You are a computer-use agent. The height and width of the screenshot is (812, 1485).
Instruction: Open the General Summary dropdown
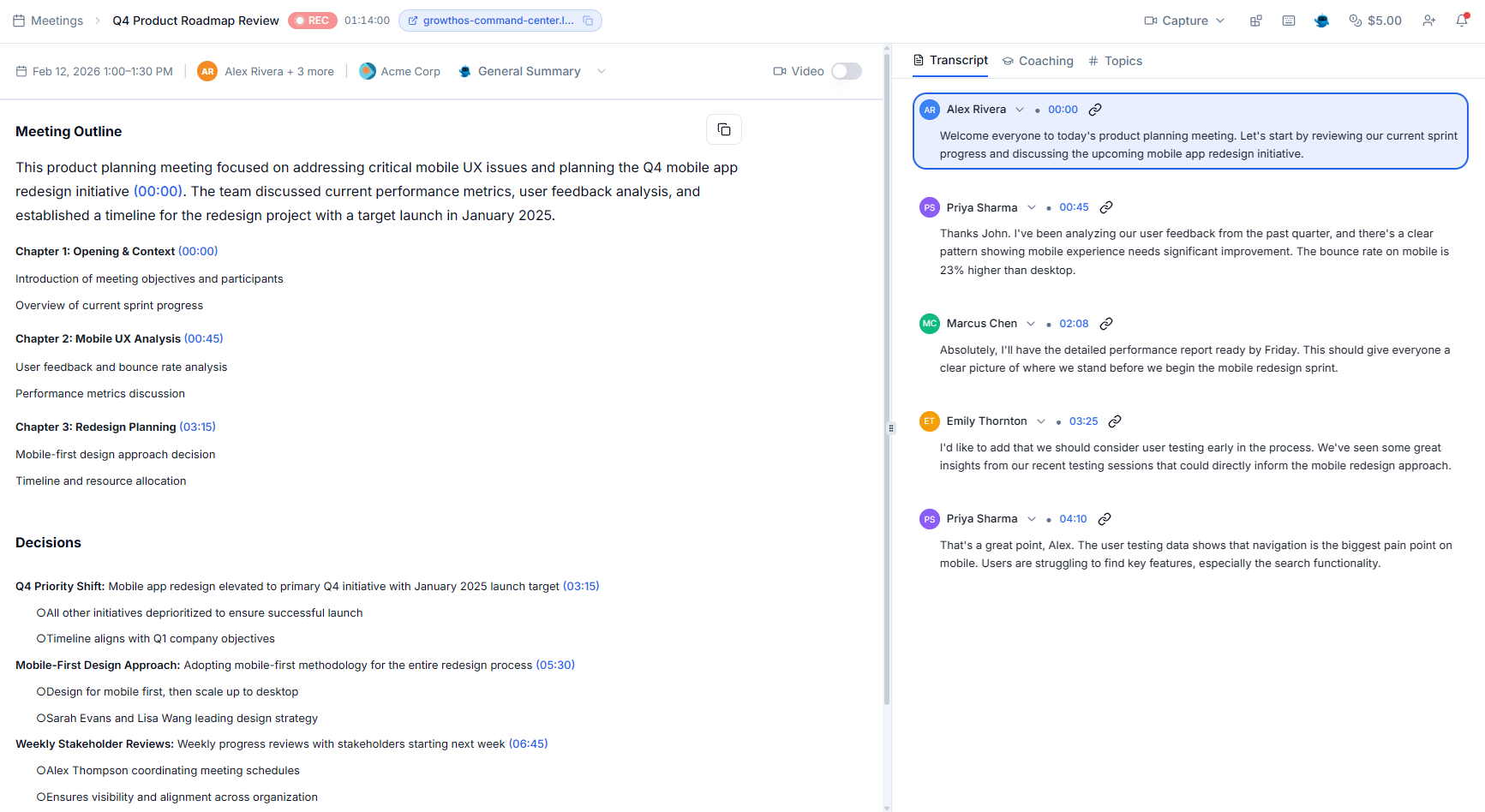point(602,71)
